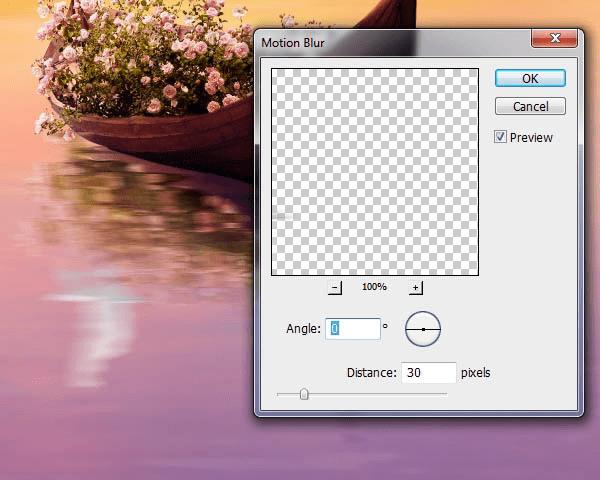
Task: Click the Distance slider handle
Action: [x=304, y=394]
